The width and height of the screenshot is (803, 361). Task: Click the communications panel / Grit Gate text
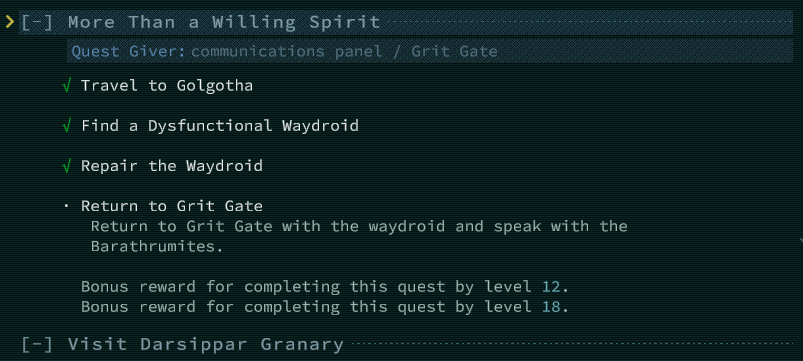344,52
